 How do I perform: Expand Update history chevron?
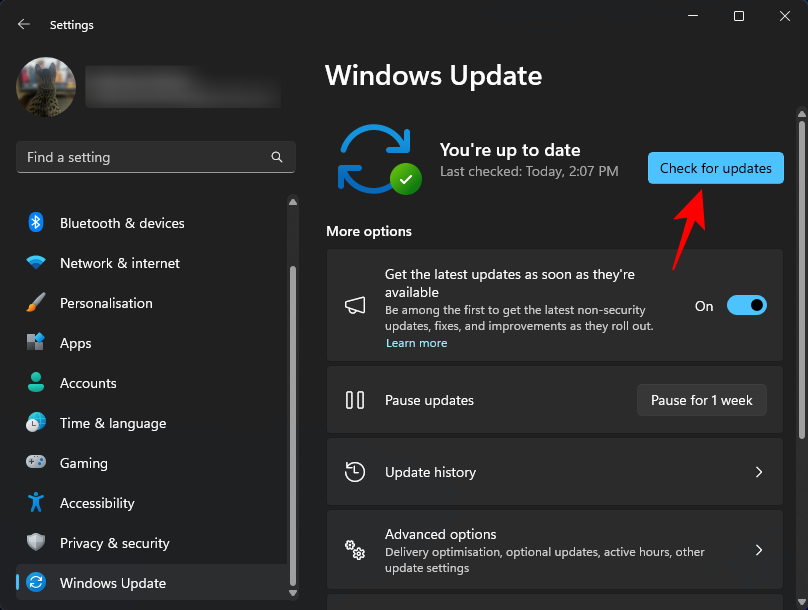coord(759,472)
